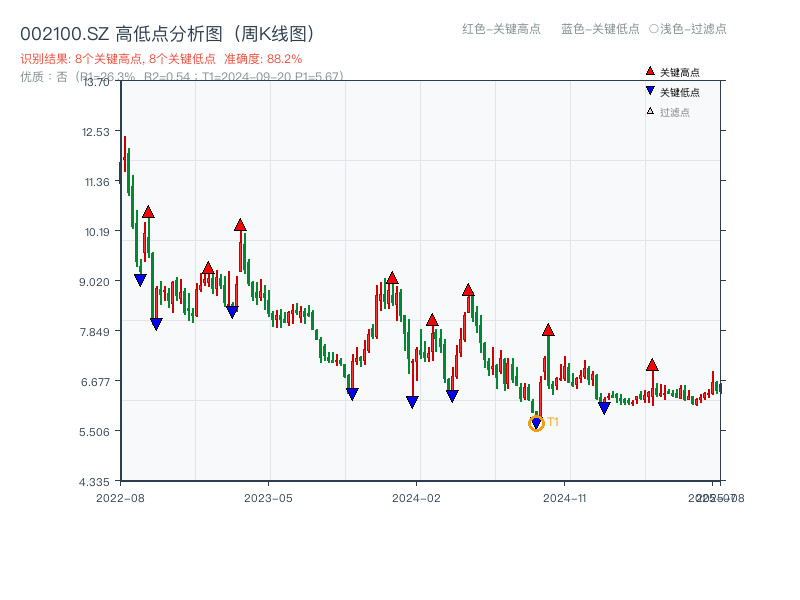Click the highest red triangle marker near the 2022-08 peak
The height and width of the screenshot is (600, 800).
coord(147,211)
